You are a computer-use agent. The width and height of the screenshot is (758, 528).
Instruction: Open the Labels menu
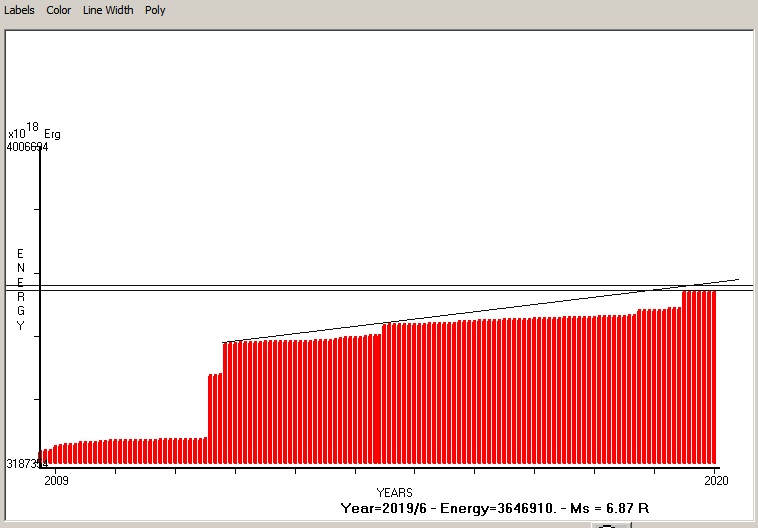[19, 10]
